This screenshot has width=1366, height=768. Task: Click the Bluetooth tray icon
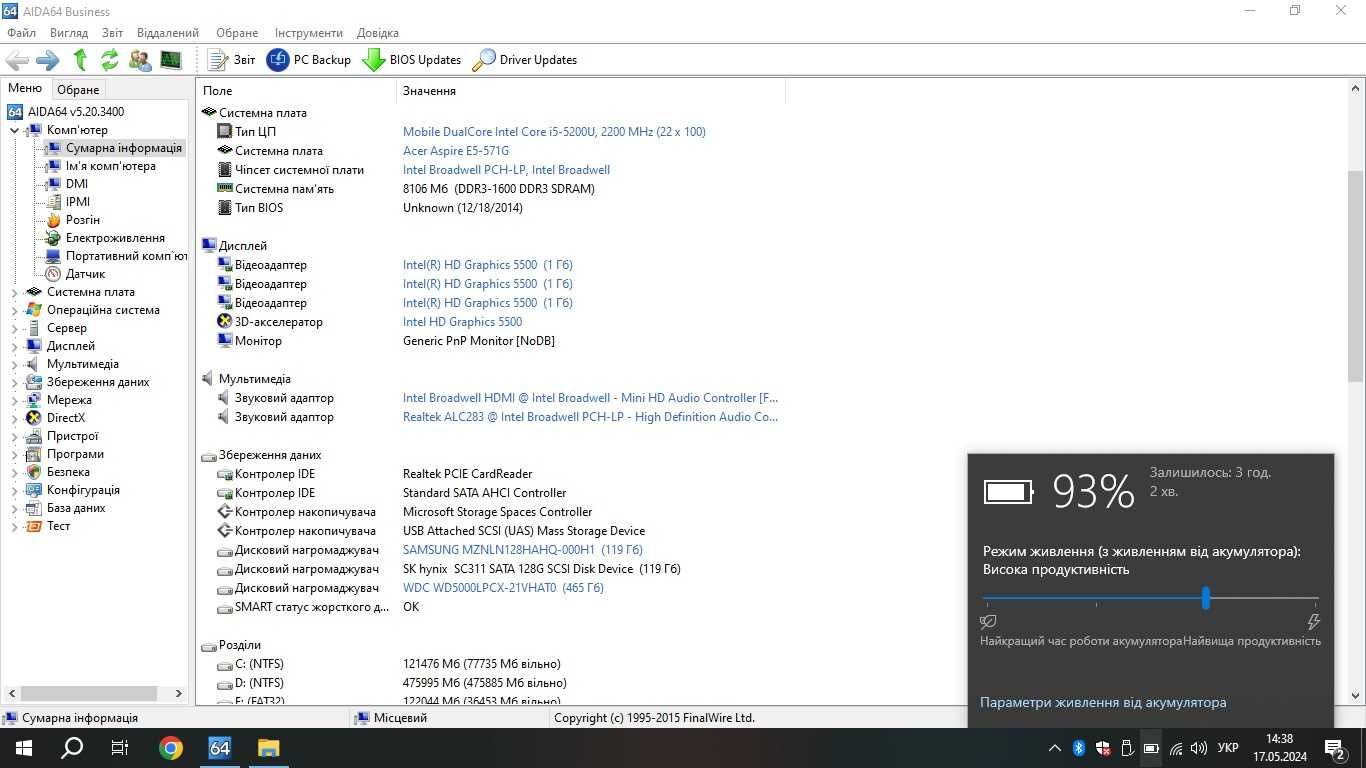click(x=1079, y=747)
